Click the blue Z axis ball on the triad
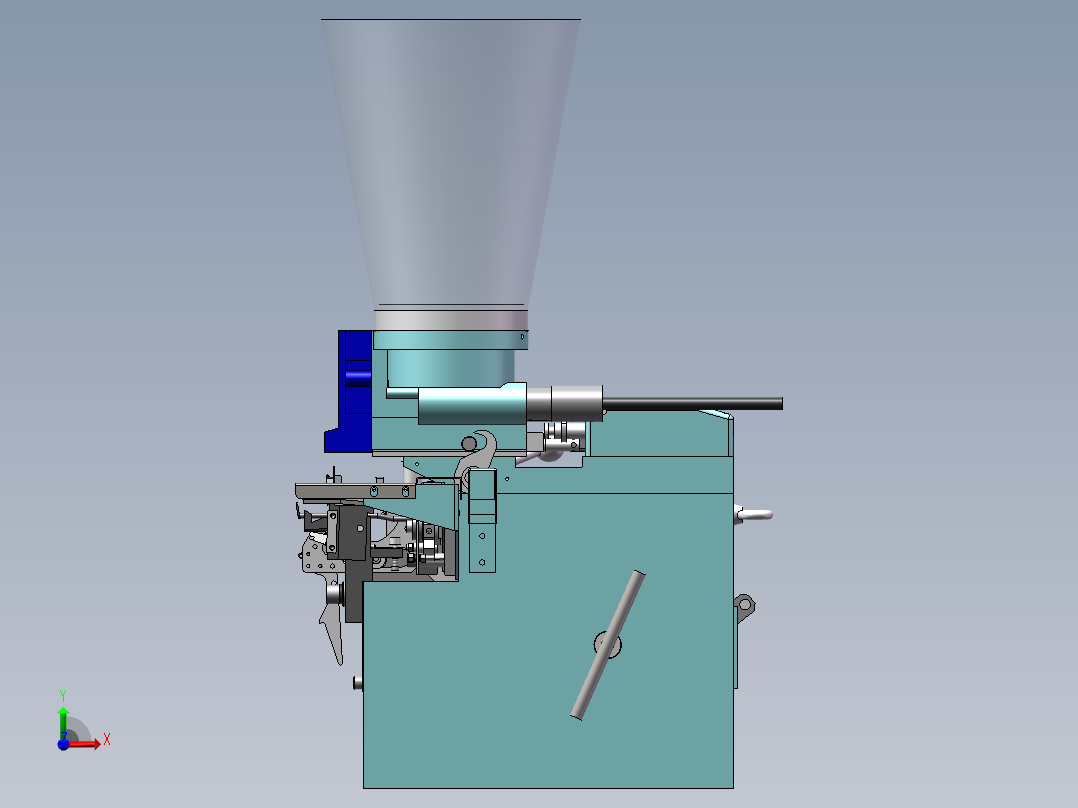The width and height of the screenshot is (1078, 808). [63, 744]
